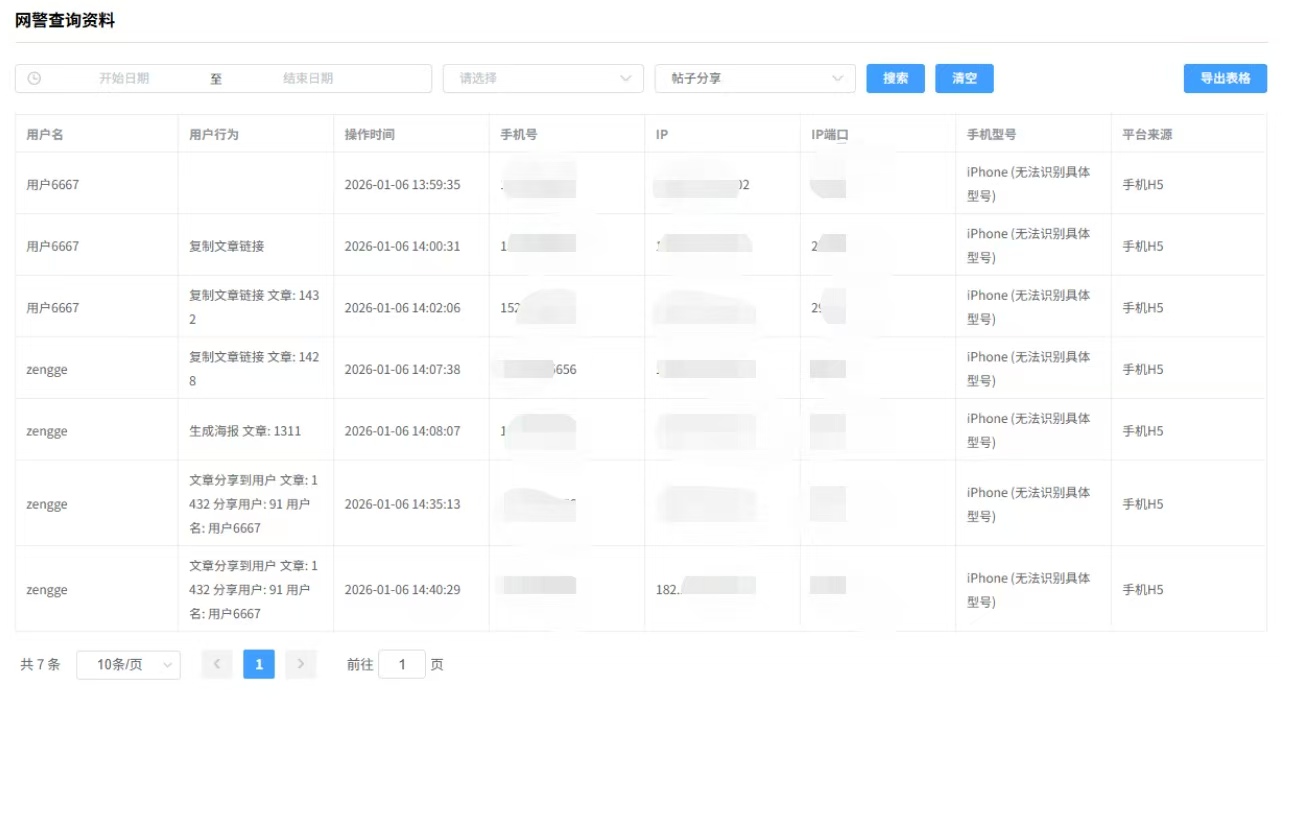Select the row with 生成海报 文章: 1311
This screenshot has height=823, width=1293.
245,431
